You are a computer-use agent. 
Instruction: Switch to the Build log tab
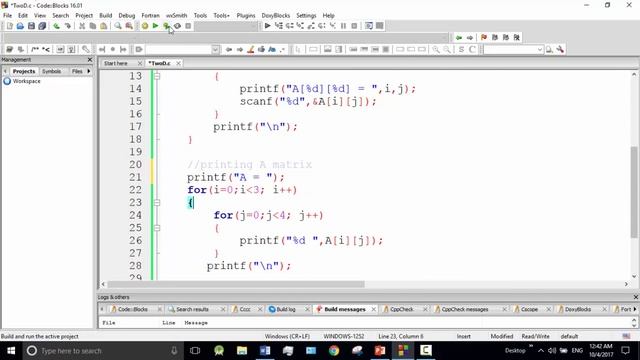click(286, 309)
